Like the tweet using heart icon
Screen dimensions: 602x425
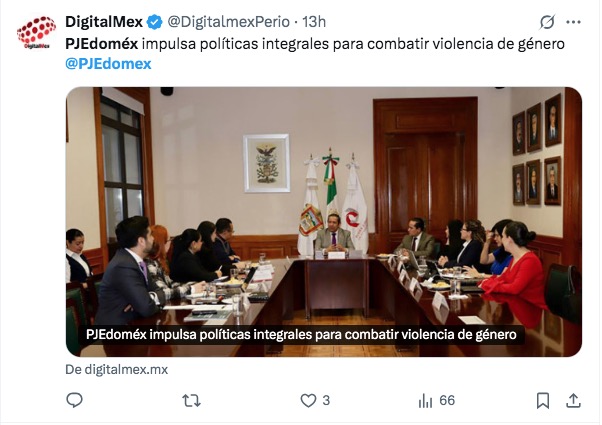308,401
